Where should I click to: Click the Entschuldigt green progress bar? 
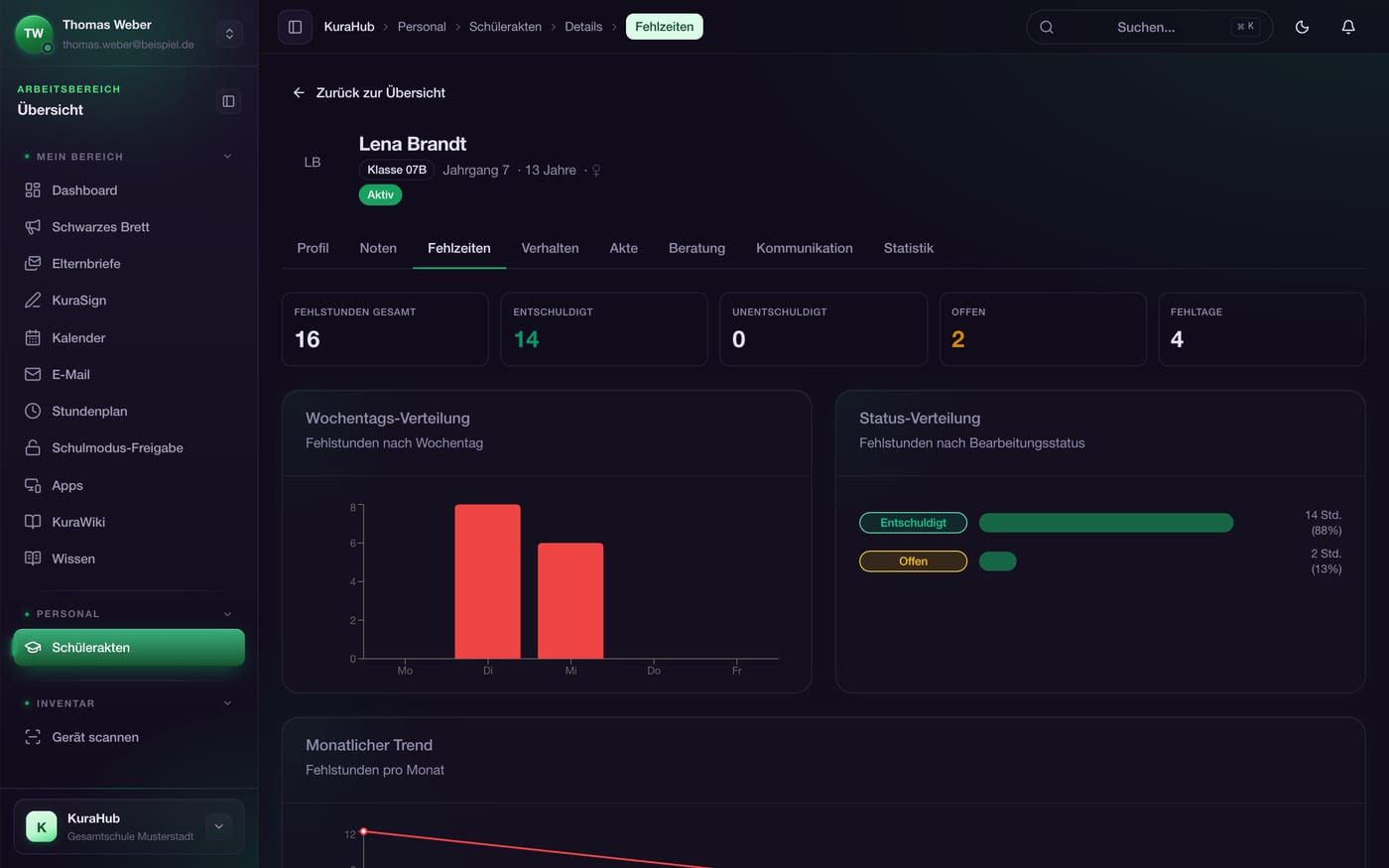coord(1106,523)
